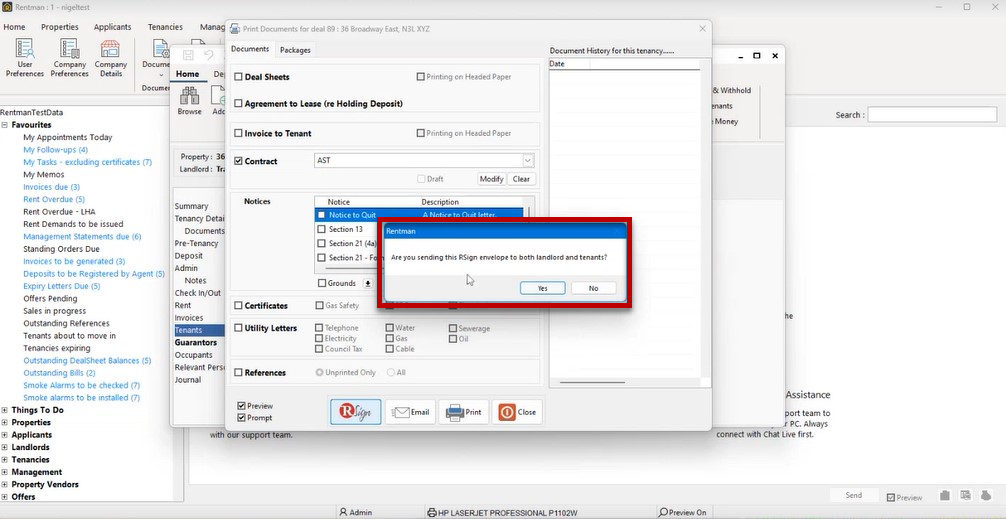The width and height of the screenshot is (1006, 519).
Task: Toggle the Certificates checkbox
Action: [x=239, y=306]
